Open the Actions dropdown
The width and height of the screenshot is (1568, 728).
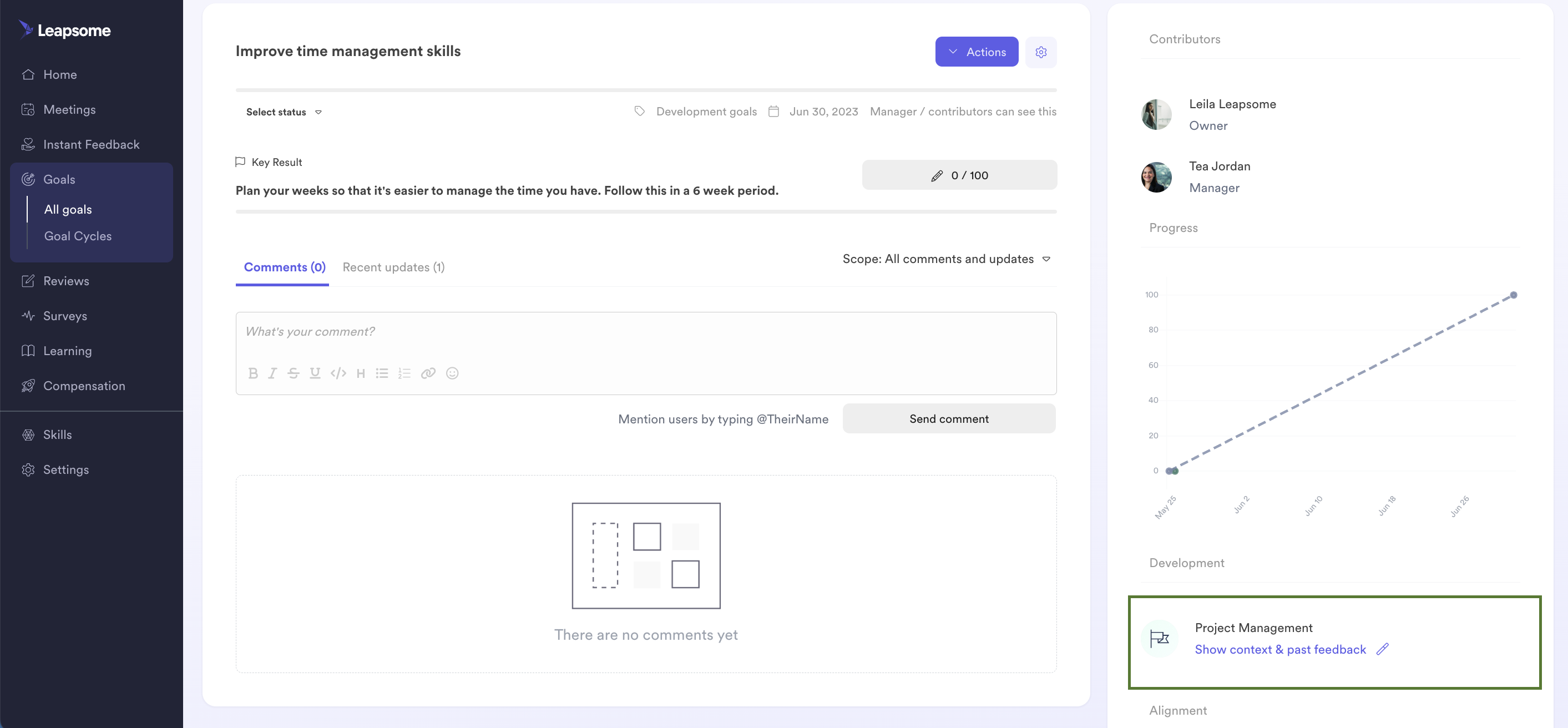pos(977,52)
